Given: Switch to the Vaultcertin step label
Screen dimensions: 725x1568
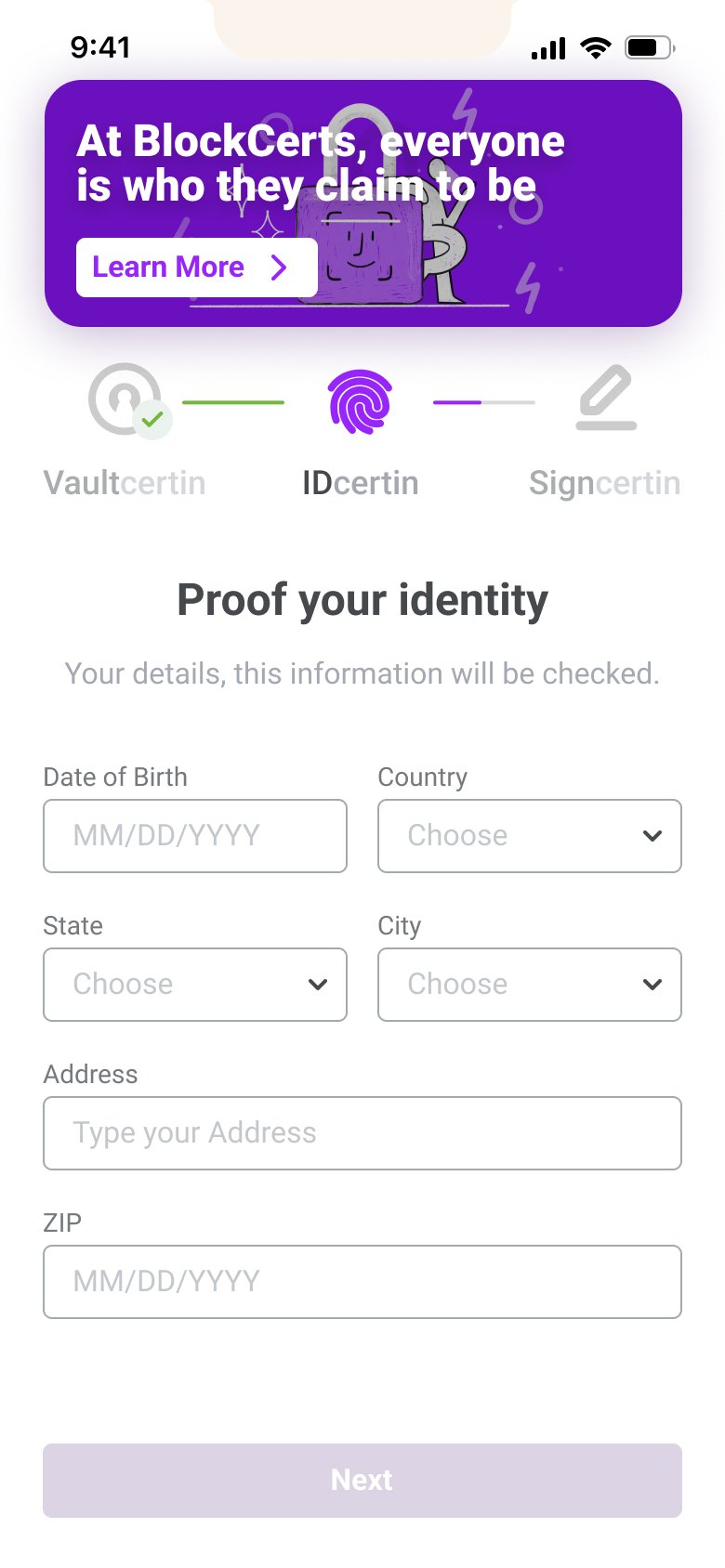Looking at the screenshot, I should point(125,483).
